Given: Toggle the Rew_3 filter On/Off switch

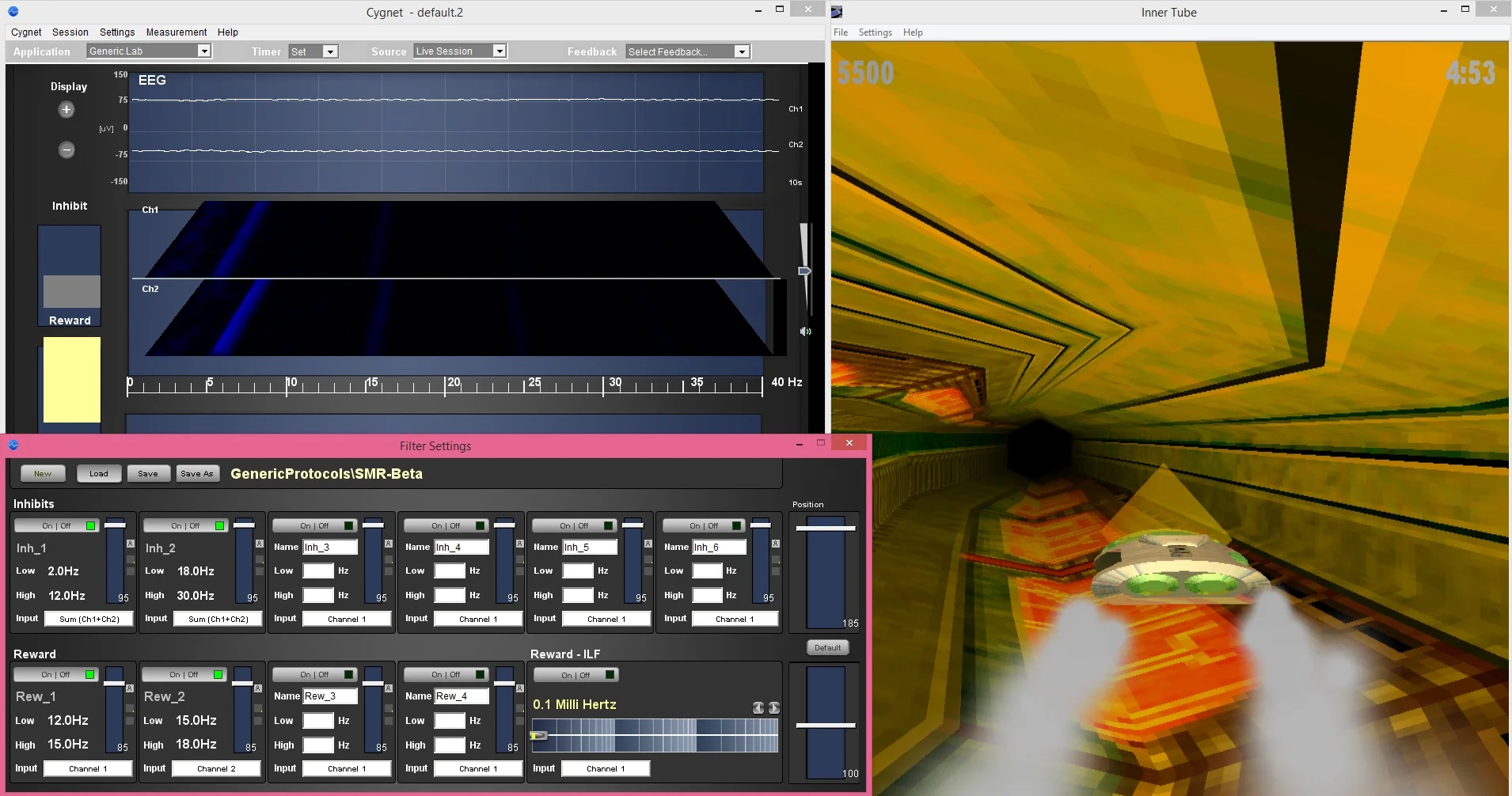Looking at the screenshot, I should click(x=314, y=674).
